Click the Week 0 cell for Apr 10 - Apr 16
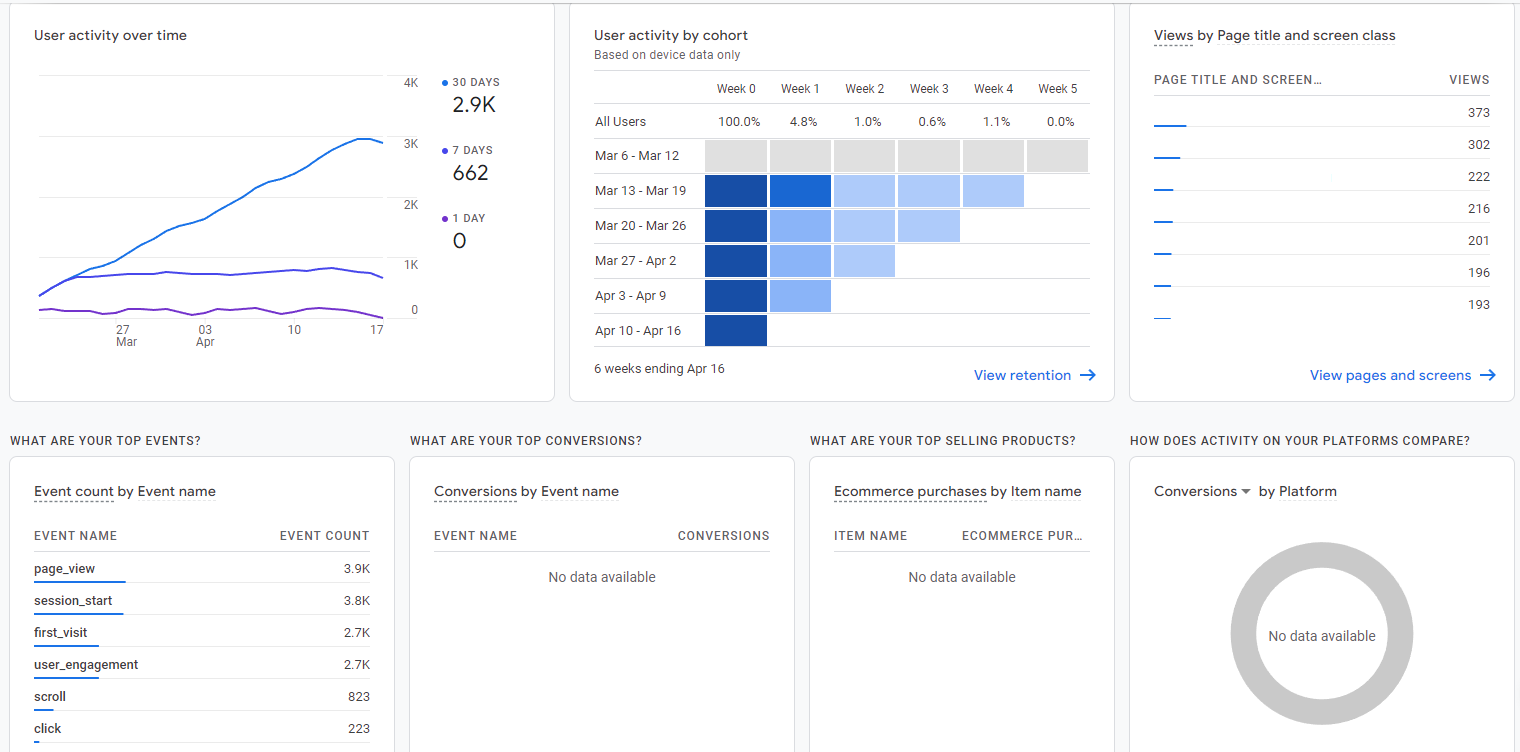Image resolution: width=1520 pixels, height=752 pixels. tap(736, 331)
